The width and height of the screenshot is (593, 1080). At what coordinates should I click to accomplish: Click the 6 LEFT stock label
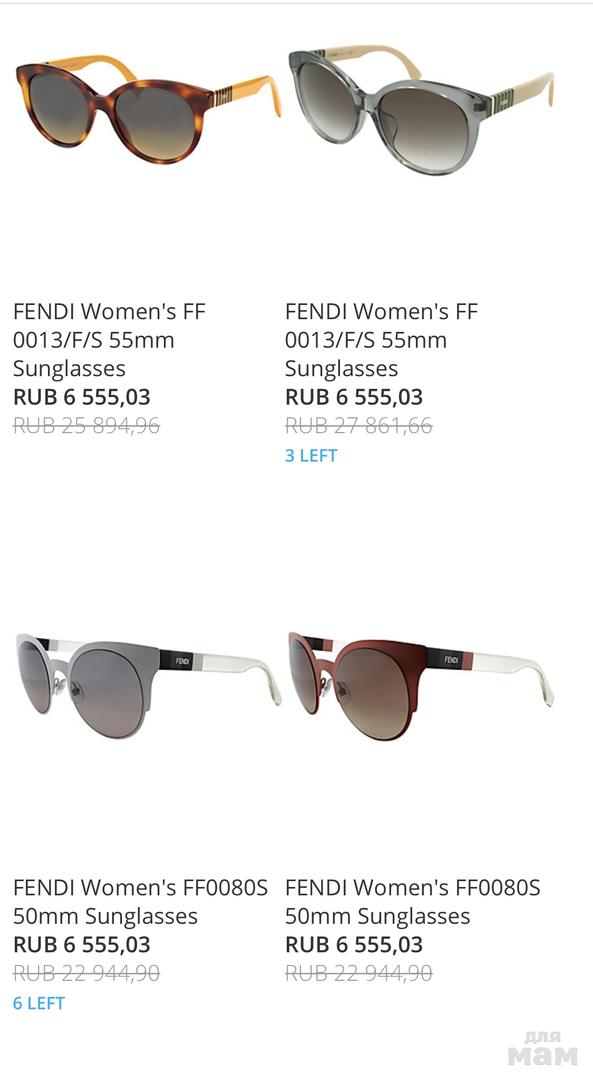click(39, 1004)
